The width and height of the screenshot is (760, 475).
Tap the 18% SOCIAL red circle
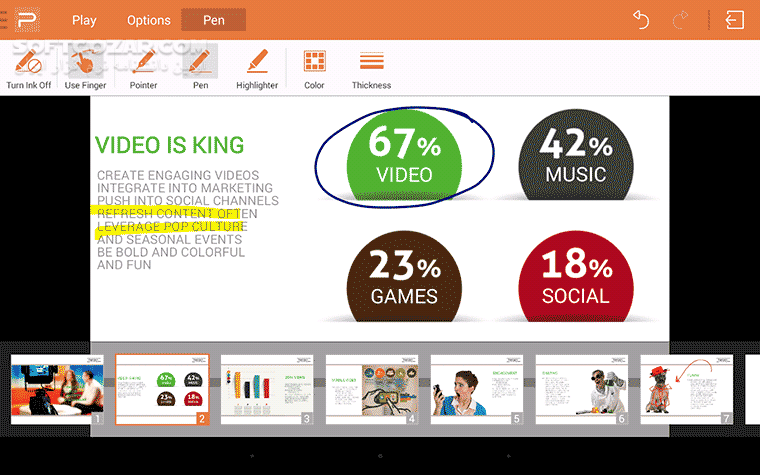tap(576, 276)
